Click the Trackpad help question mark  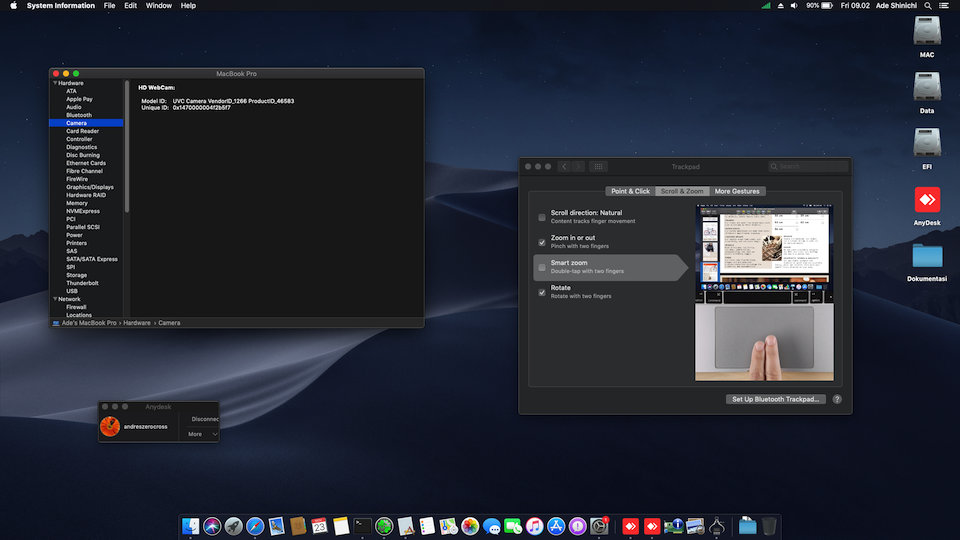[837, 399]
